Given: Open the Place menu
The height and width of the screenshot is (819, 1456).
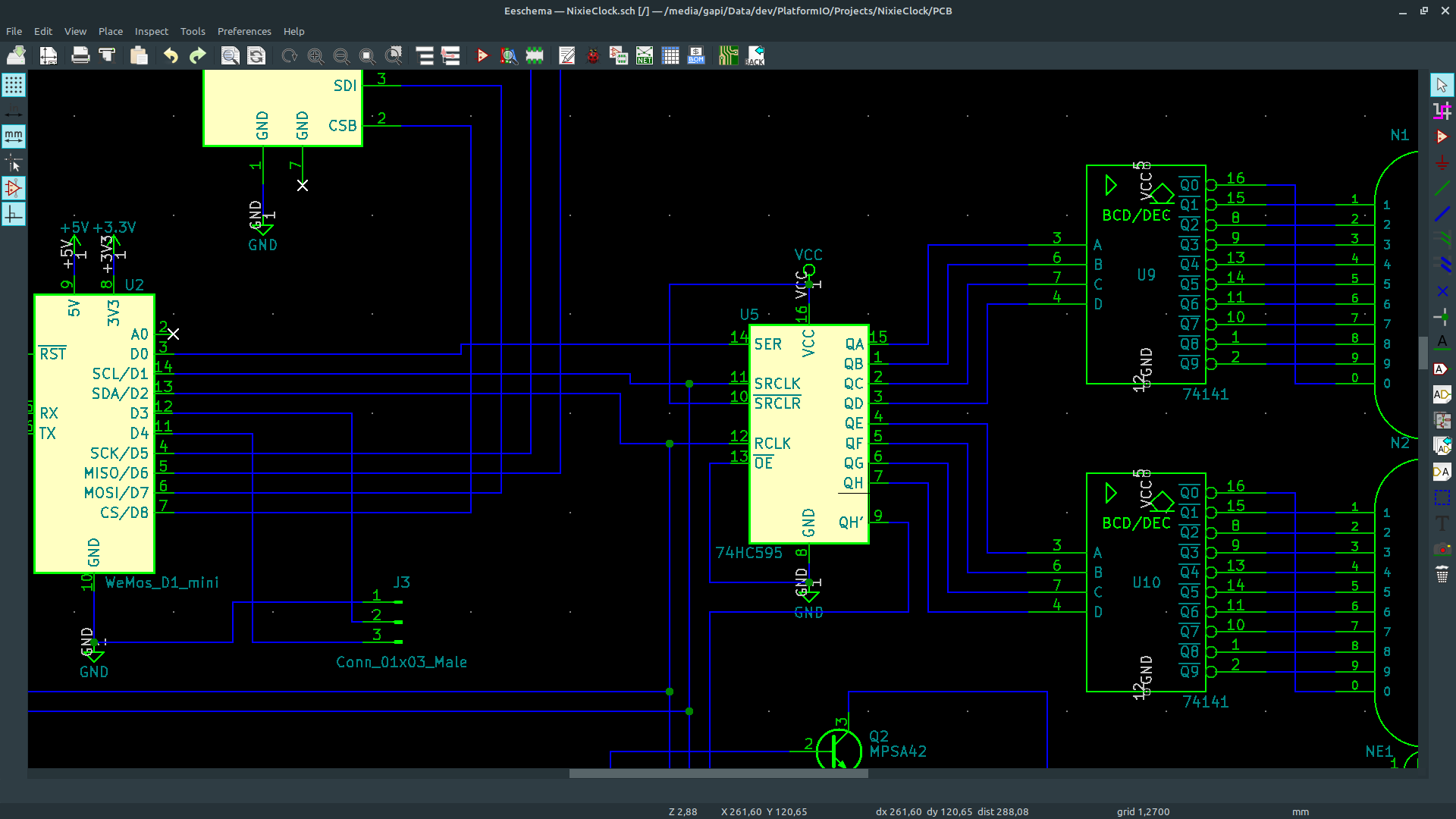Looking at the screenshot, I should [x=111, y=31].
